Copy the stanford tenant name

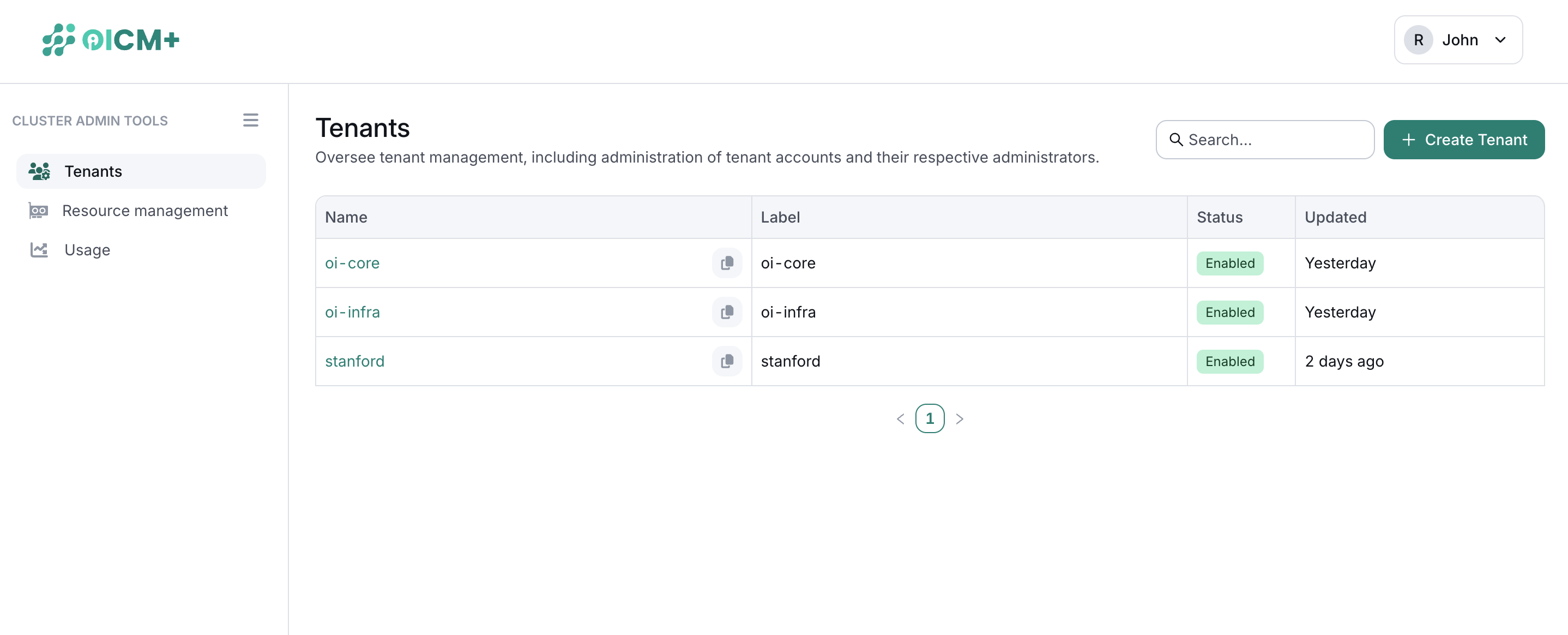coord(727,361)
